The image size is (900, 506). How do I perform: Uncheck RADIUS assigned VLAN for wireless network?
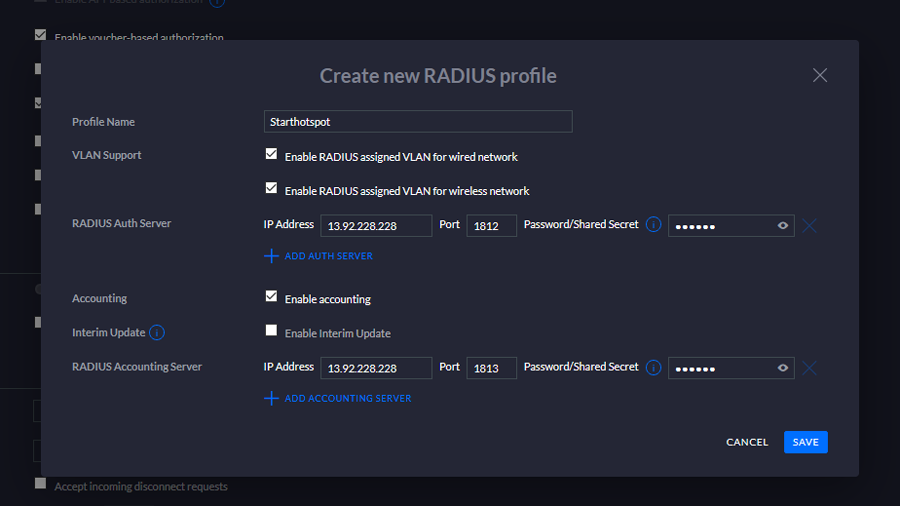pos(271,188)
